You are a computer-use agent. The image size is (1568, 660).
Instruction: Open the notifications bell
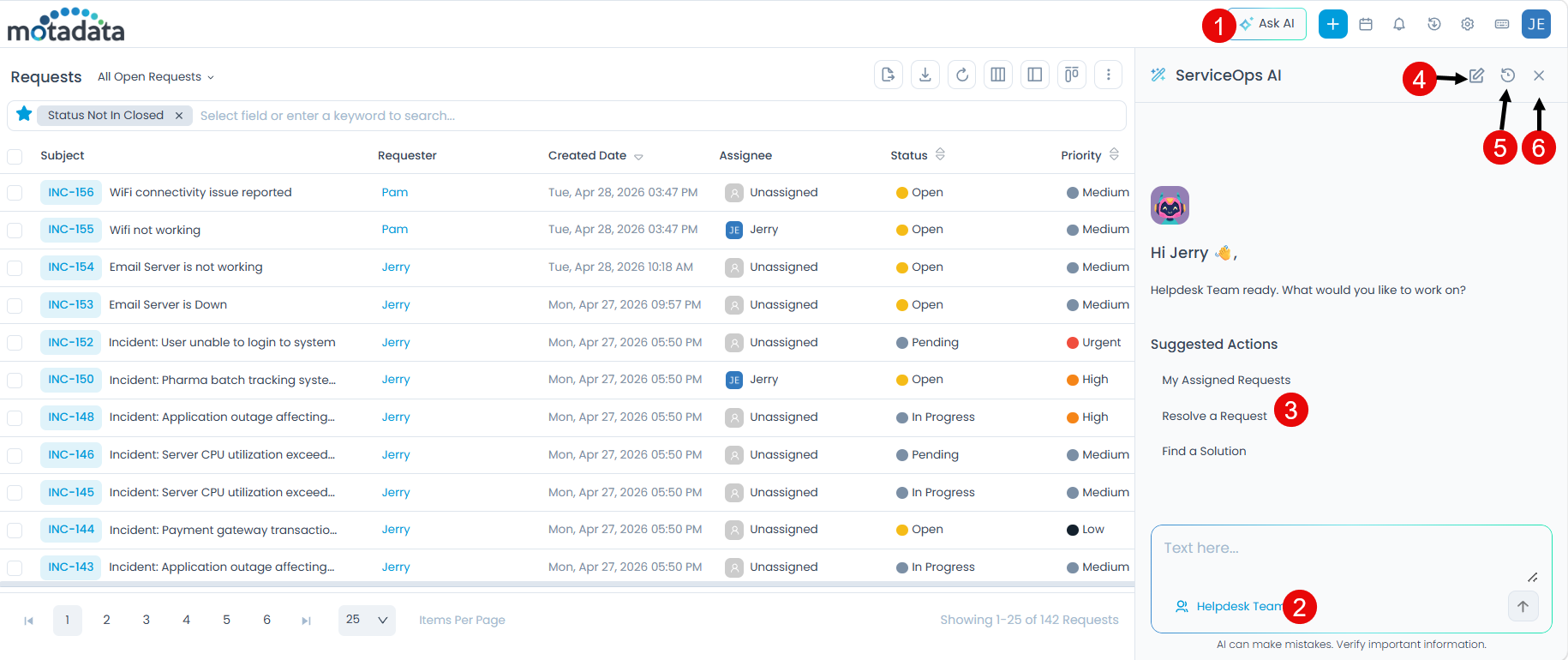1399,24
